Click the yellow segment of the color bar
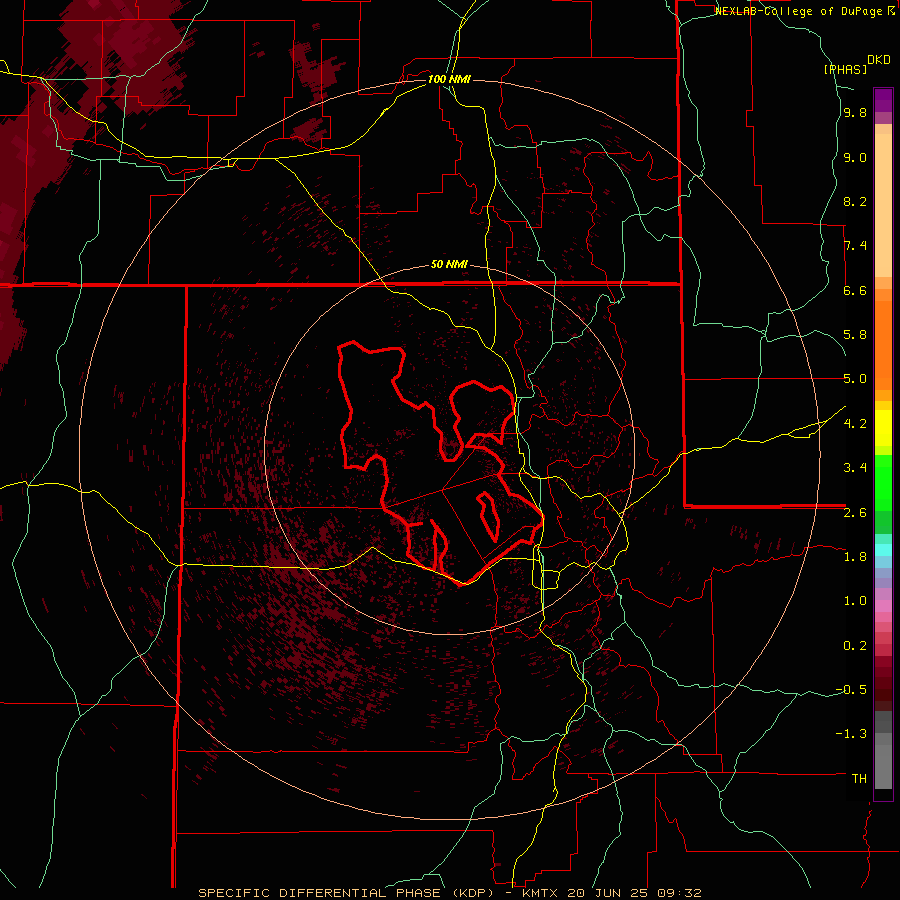The width and height of the screenshot is (900, 900). tap(883, 428)
